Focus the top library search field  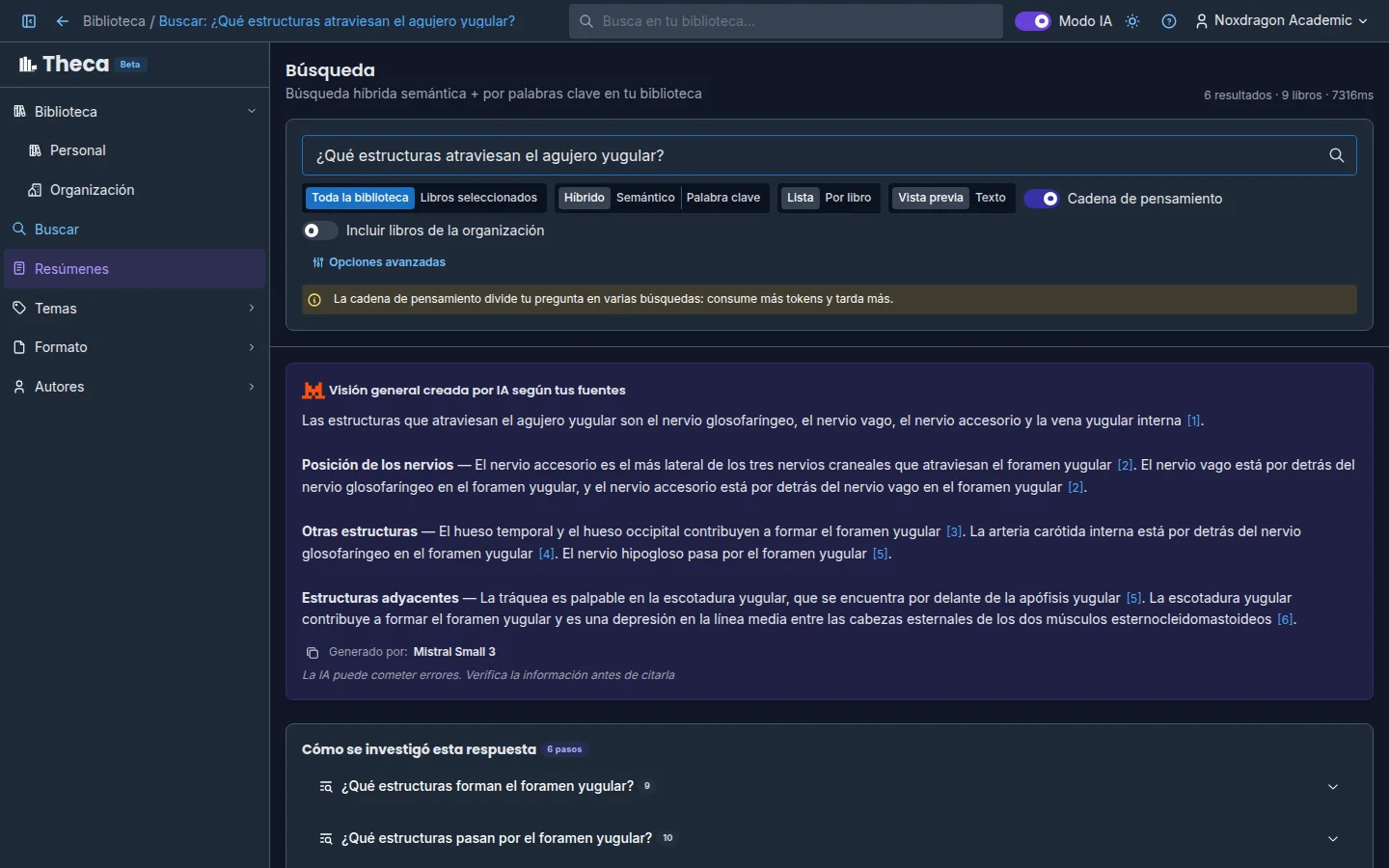pos(786,21)
